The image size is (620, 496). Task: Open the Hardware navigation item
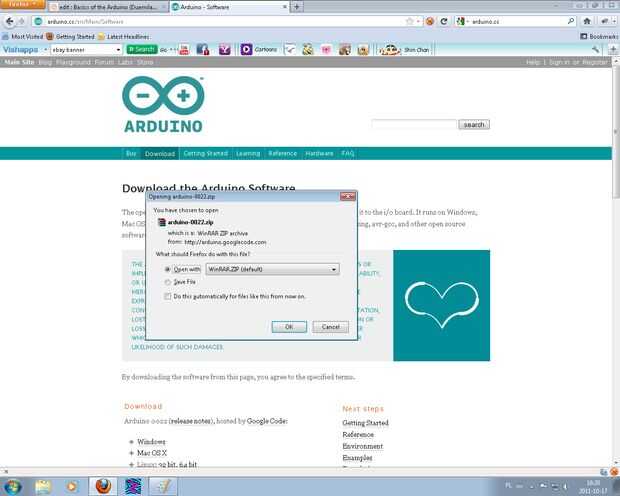pyautogui.click(x=319, y=153)
